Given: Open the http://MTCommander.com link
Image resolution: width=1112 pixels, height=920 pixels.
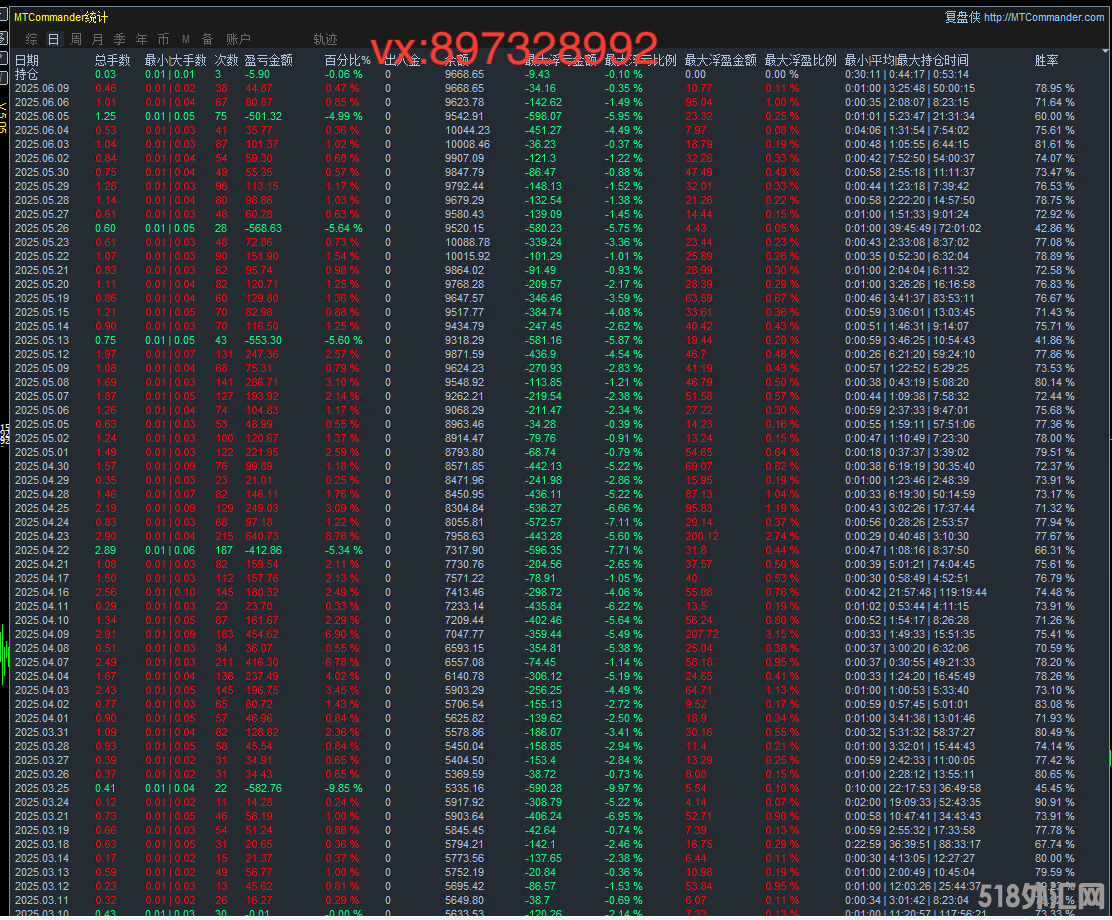Looking at the screenshot, I should point(1044,17).
